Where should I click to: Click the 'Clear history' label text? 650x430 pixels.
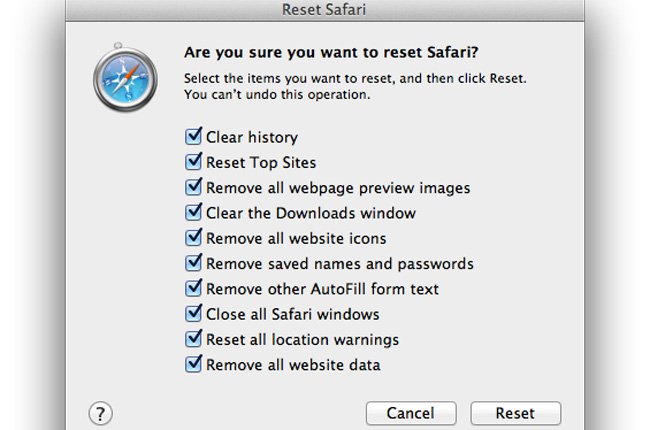pyautogui.click(x=251, y=137)
